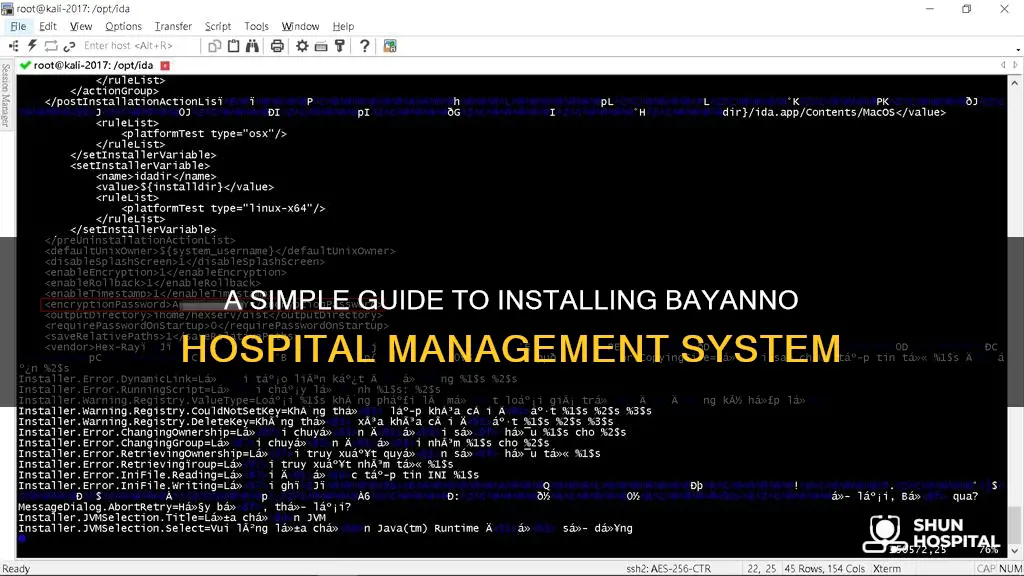Click the Quick Connect lightning icon

32,46
